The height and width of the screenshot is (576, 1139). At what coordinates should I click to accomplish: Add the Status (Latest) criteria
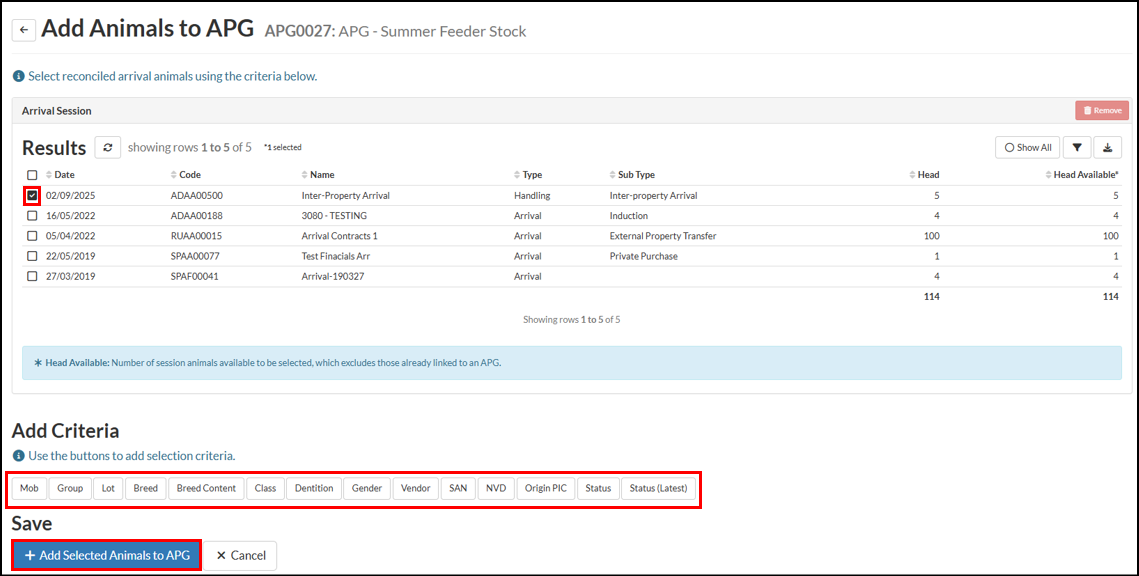coord(658,488)
